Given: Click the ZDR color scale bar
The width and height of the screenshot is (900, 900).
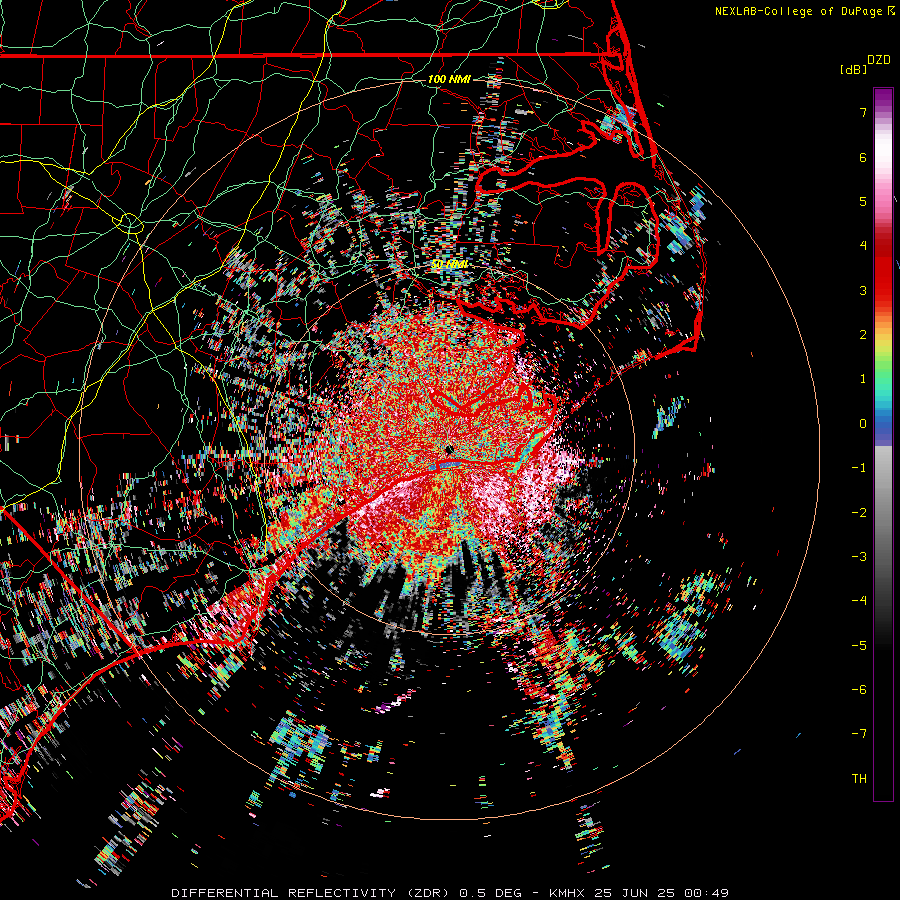Looking at the screenshot, I should click(x=883, y=444).
